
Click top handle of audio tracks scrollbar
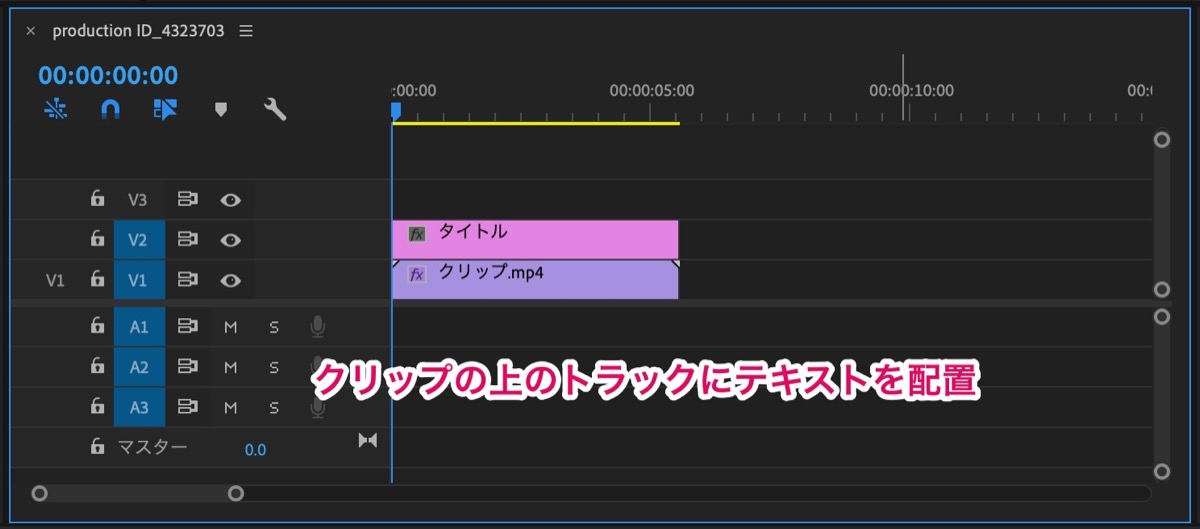click(1161, 316)
